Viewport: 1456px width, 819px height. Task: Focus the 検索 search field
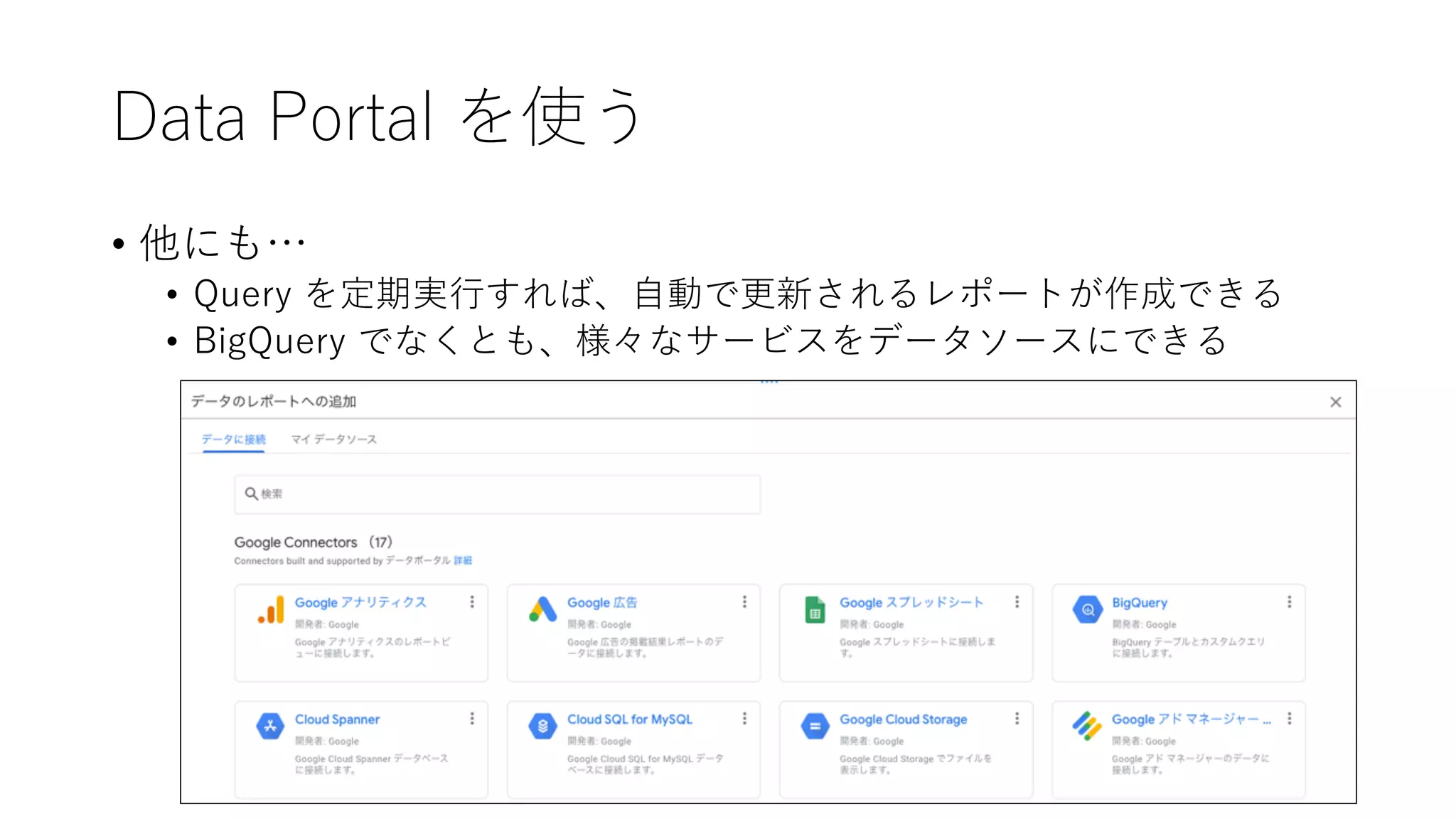[498, 494]
